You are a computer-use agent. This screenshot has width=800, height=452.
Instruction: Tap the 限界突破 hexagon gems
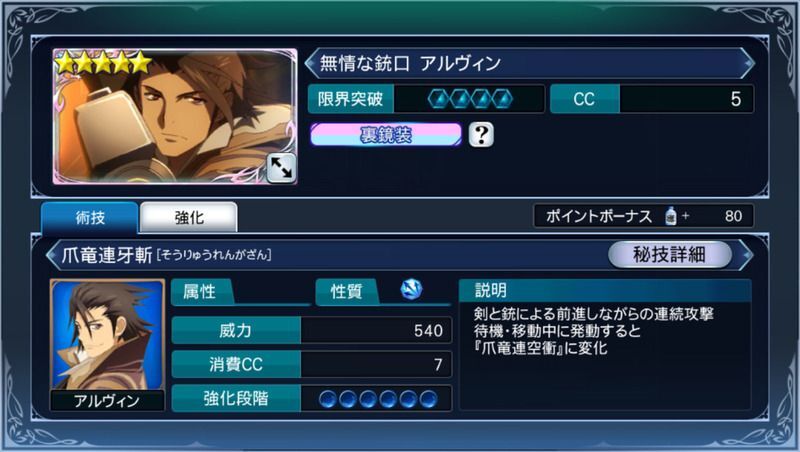point(470,99)
